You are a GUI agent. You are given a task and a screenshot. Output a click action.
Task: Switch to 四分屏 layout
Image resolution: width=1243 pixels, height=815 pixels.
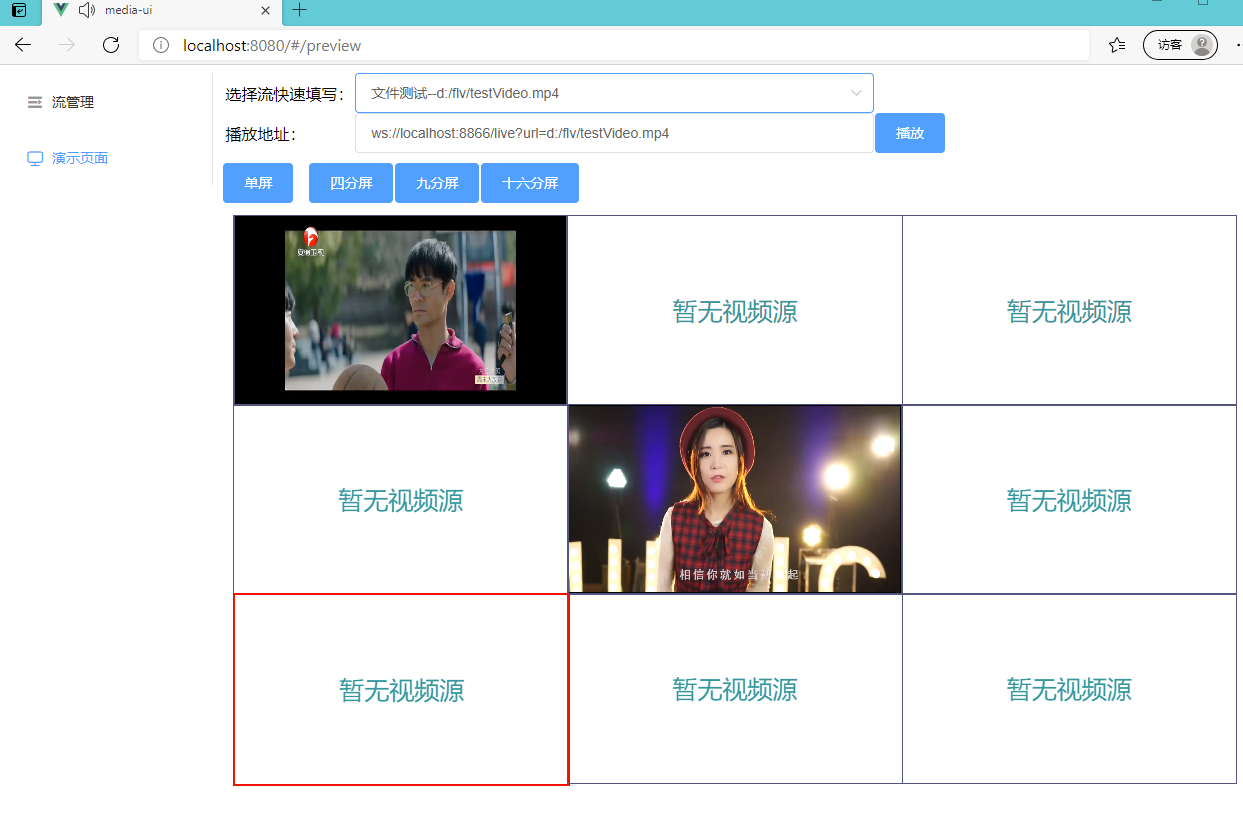[351, 183]
